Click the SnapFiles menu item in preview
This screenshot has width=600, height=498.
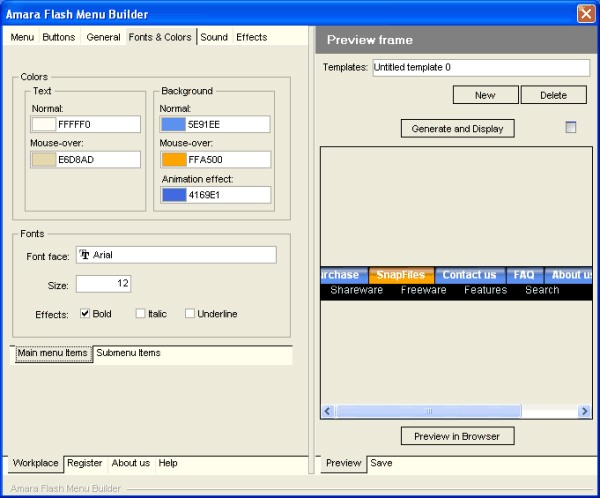point(401,275)
